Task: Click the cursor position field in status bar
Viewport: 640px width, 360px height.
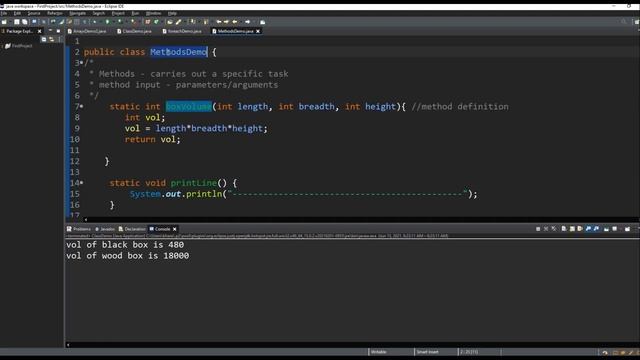Action: [x=469, y=352]
